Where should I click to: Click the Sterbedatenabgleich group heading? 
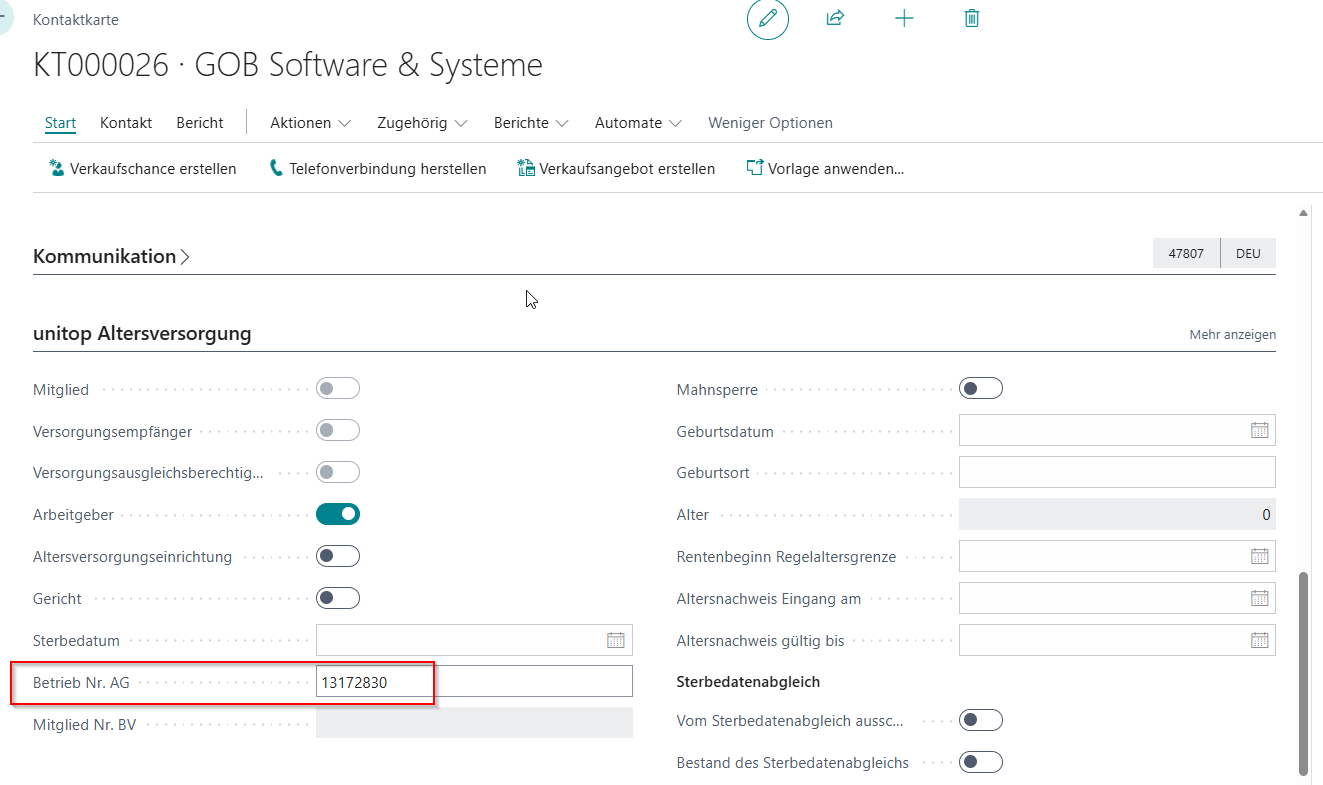click(748, 681)
